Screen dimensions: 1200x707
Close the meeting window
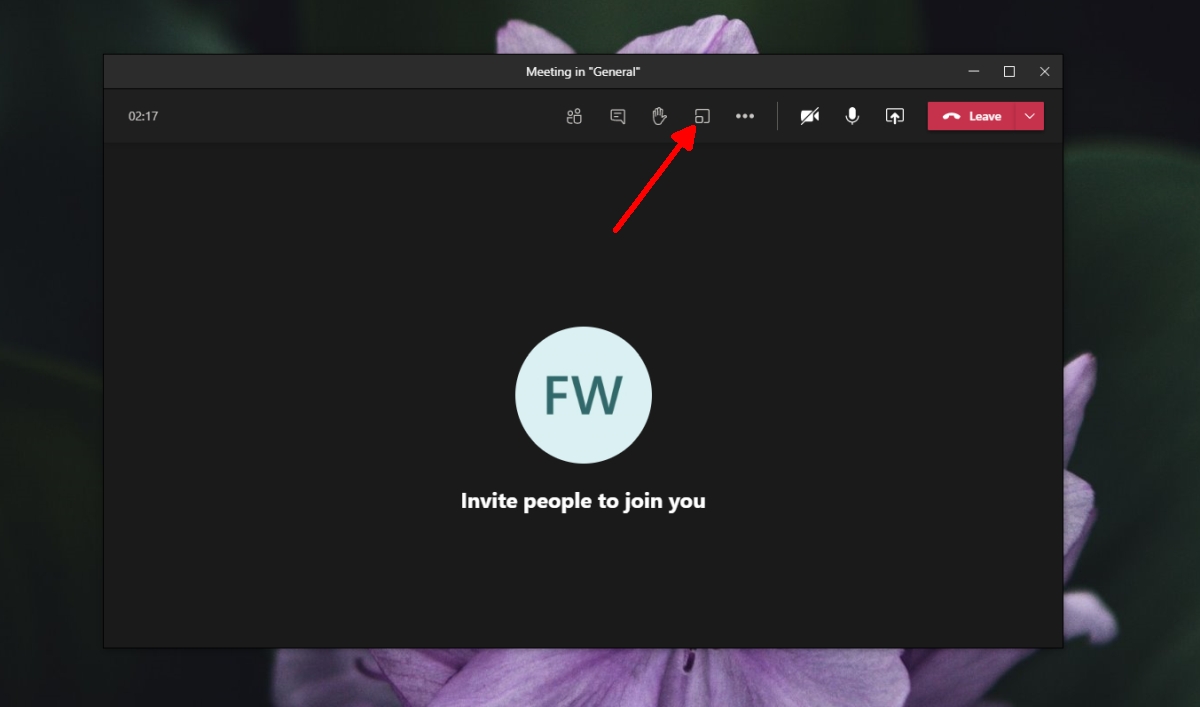coord(1044,72)
